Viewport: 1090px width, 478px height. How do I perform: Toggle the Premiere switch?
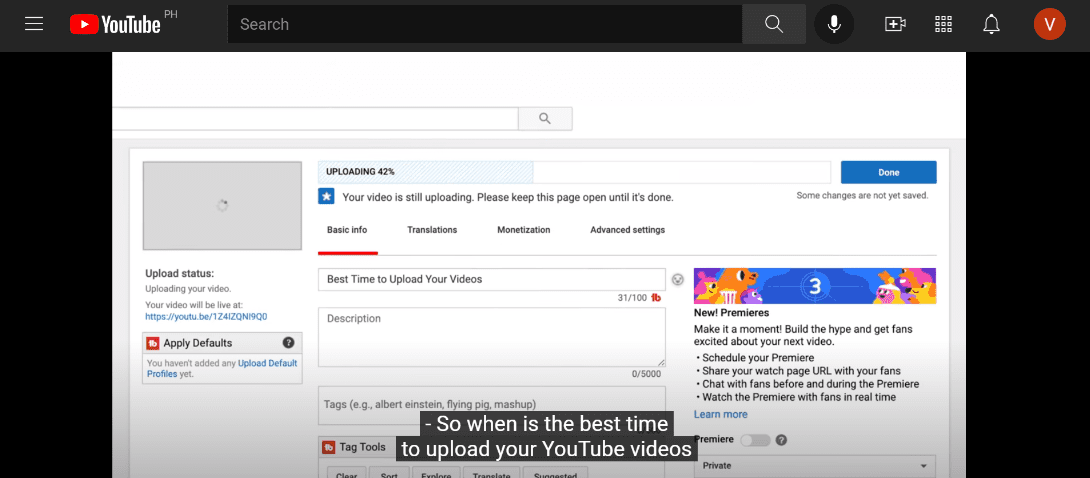click(x=755, y=440)
